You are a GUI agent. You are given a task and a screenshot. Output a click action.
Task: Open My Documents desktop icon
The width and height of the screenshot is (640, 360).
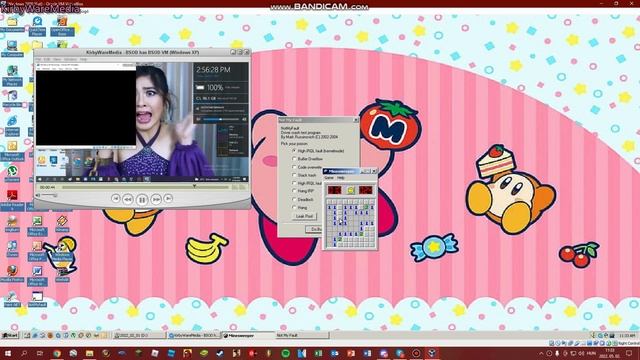[x=12, y=24]
